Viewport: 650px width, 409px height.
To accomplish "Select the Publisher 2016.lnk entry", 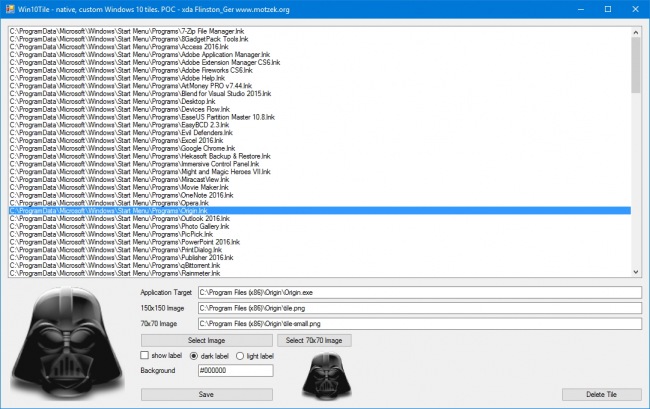I will click(x=320, y=258).
